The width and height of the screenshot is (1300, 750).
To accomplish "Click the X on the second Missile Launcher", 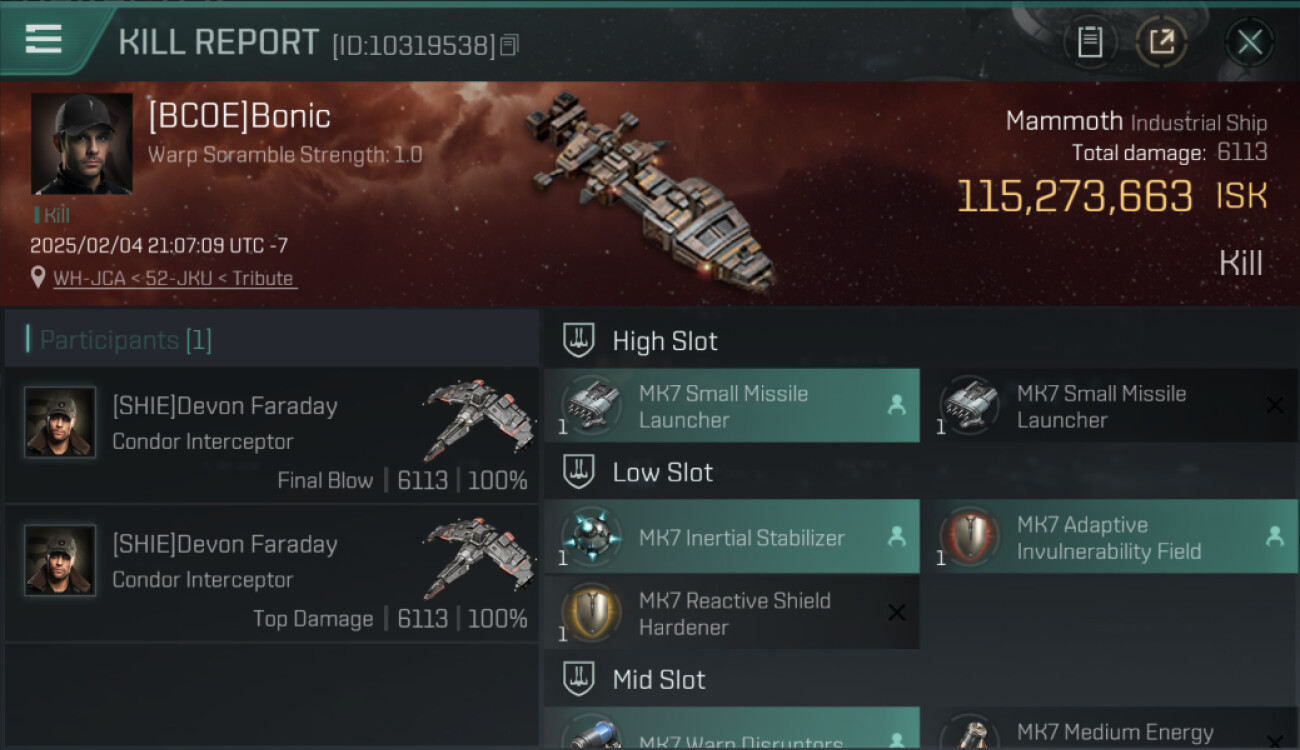I will (x=1274, y=405).
